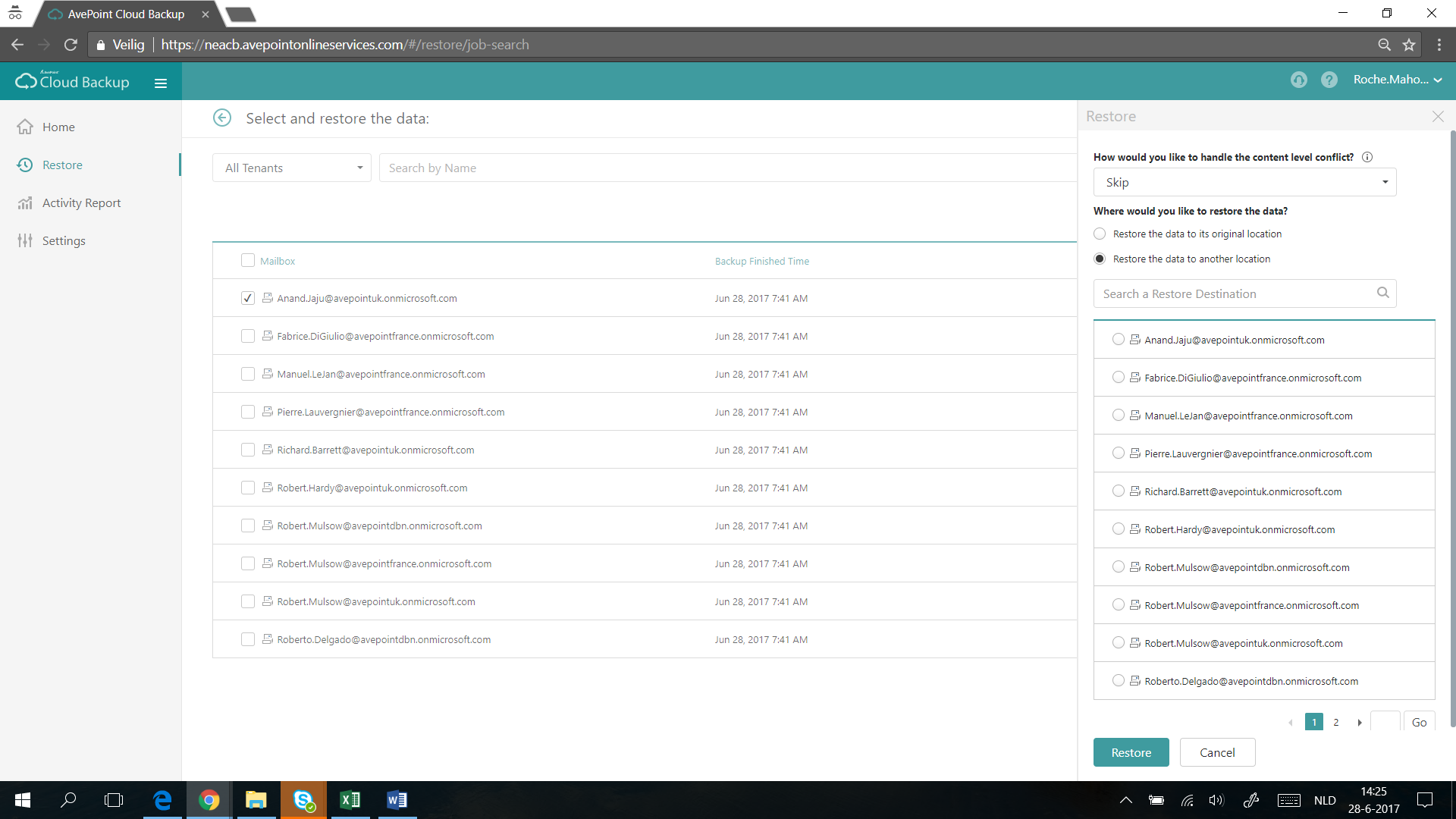
Task: Go to next page of destinations
Action: [x=1360, y=723]
